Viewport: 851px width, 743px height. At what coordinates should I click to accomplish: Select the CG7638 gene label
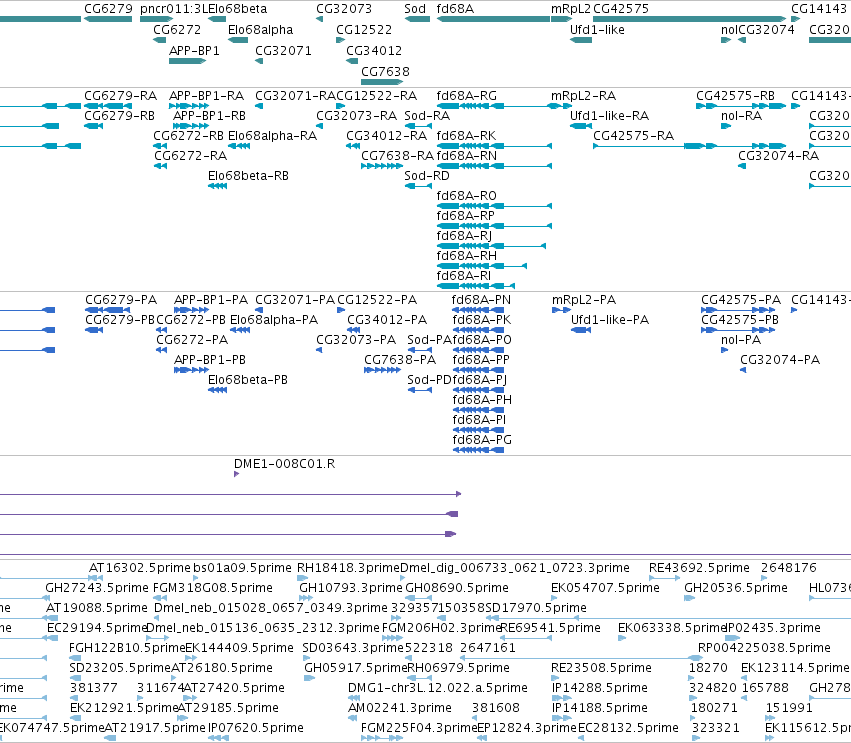(385, 72)
